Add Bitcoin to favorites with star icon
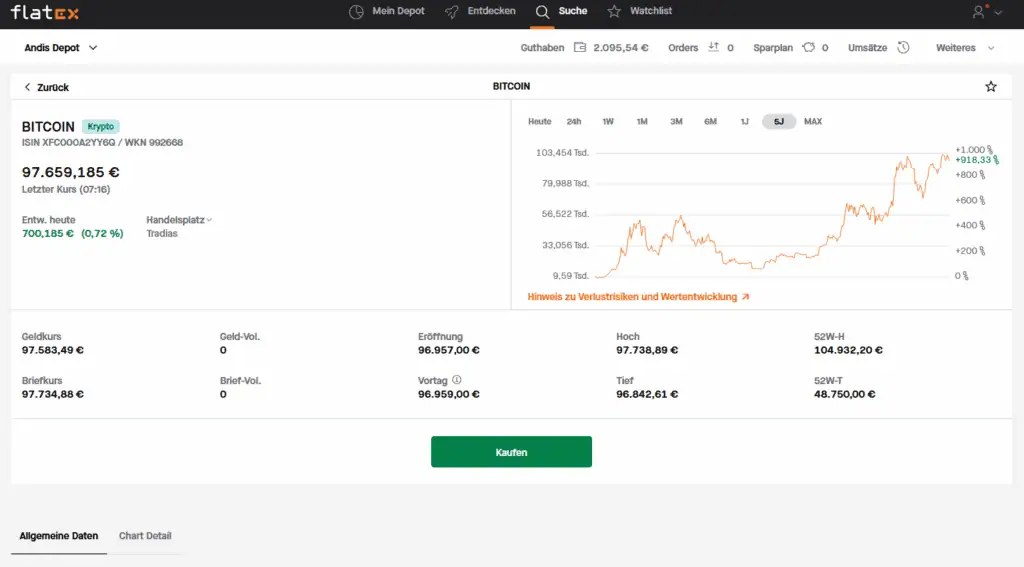This screenshot has width=1024, height=567. pos(991,87)
